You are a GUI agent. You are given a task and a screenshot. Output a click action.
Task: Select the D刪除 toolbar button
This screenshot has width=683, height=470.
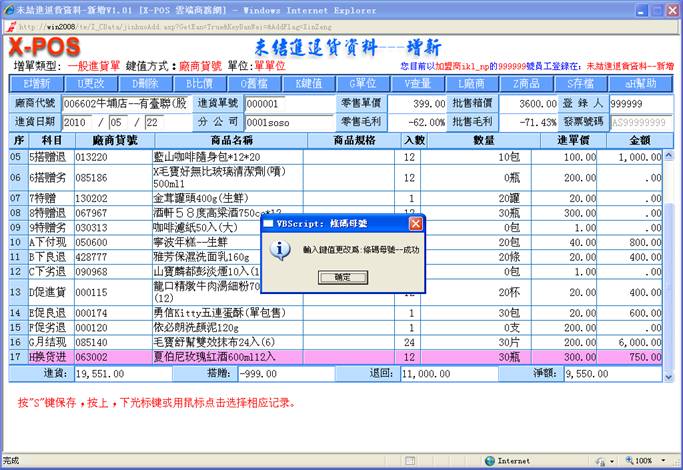click(x=147, y=83)
